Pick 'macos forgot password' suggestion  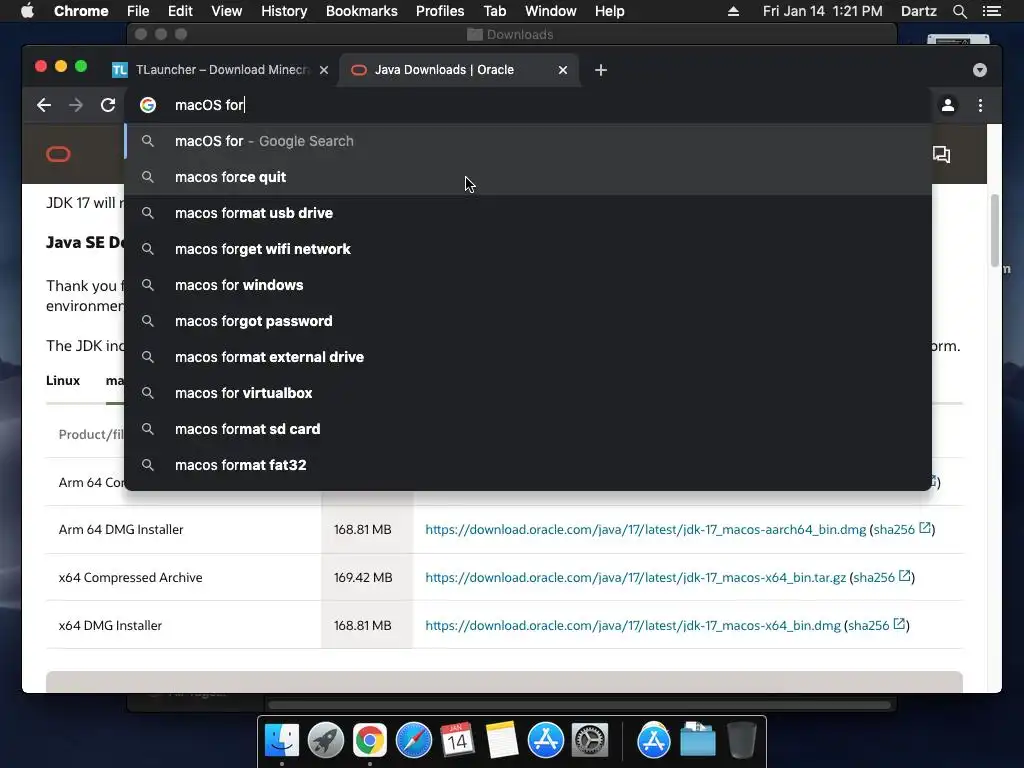point(528,321)
